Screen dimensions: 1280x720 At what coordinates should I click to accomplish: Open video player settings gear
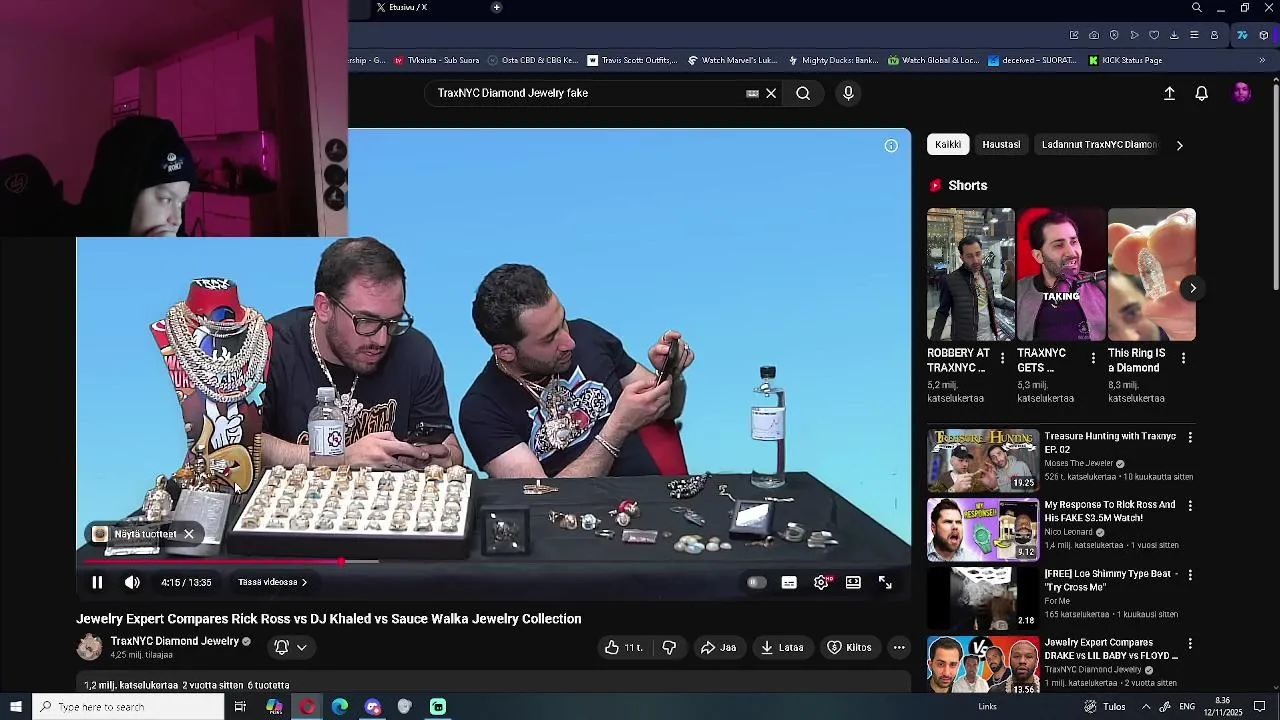tap(821, 582)
